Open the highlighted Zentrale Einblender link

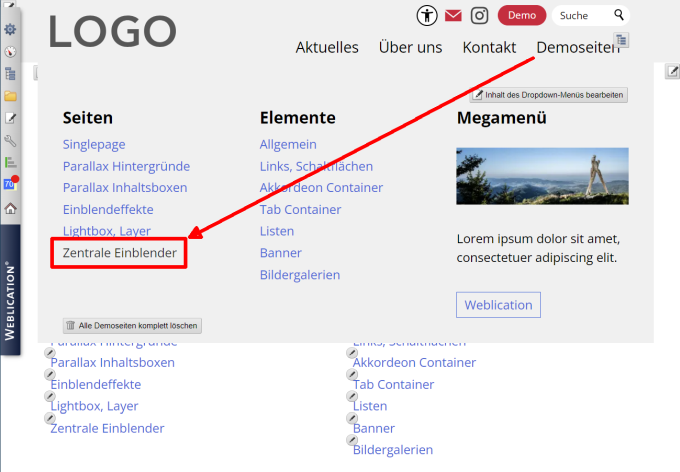tap(119, 253)
